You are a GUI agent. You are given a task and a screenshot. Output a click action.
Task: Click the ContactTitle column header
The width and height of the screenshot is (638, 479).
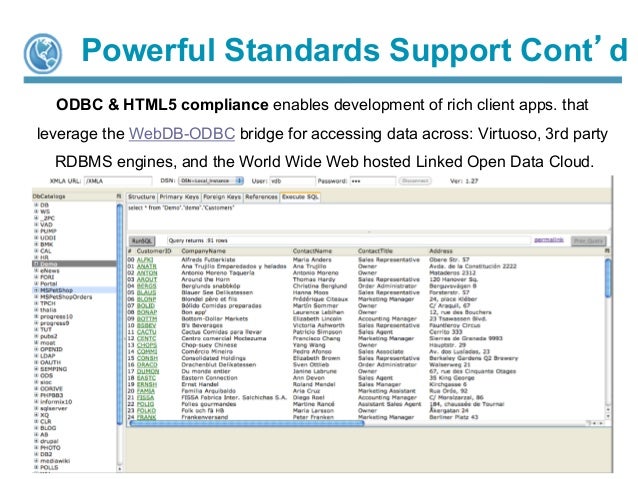tap(375, 251)
